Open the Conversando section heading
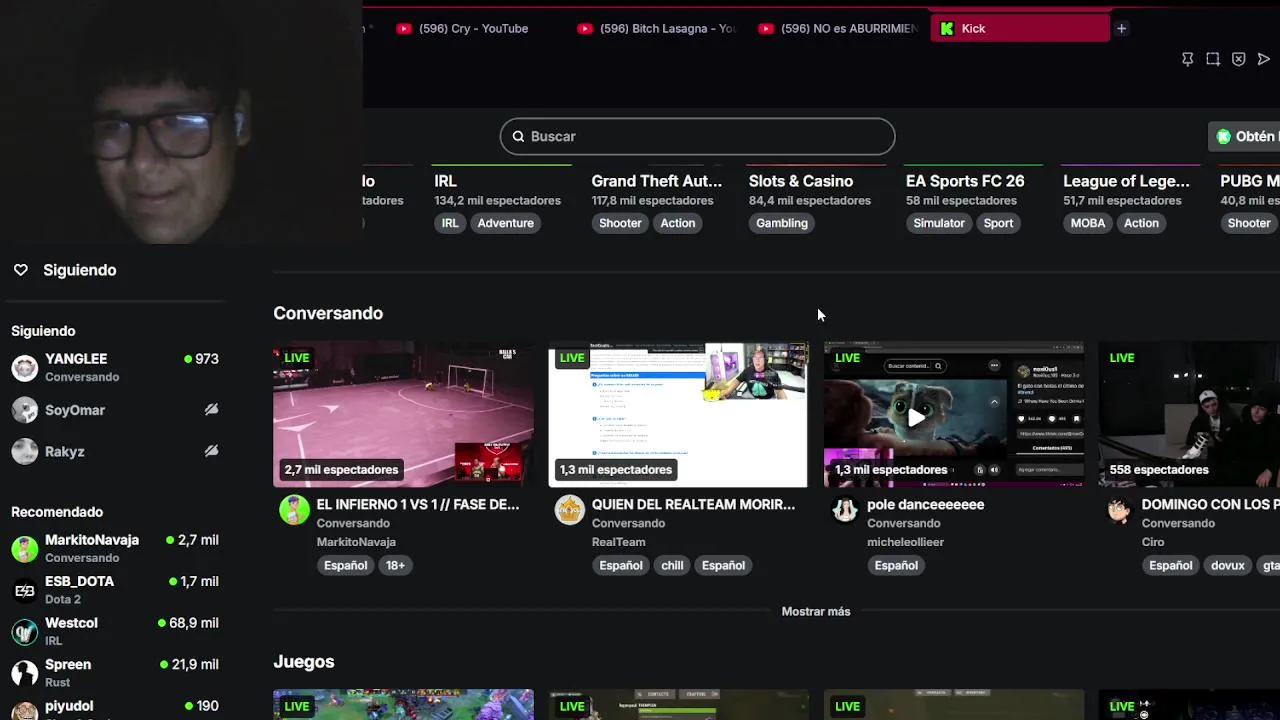The image size is (1280, 720). tap(328, 313)
